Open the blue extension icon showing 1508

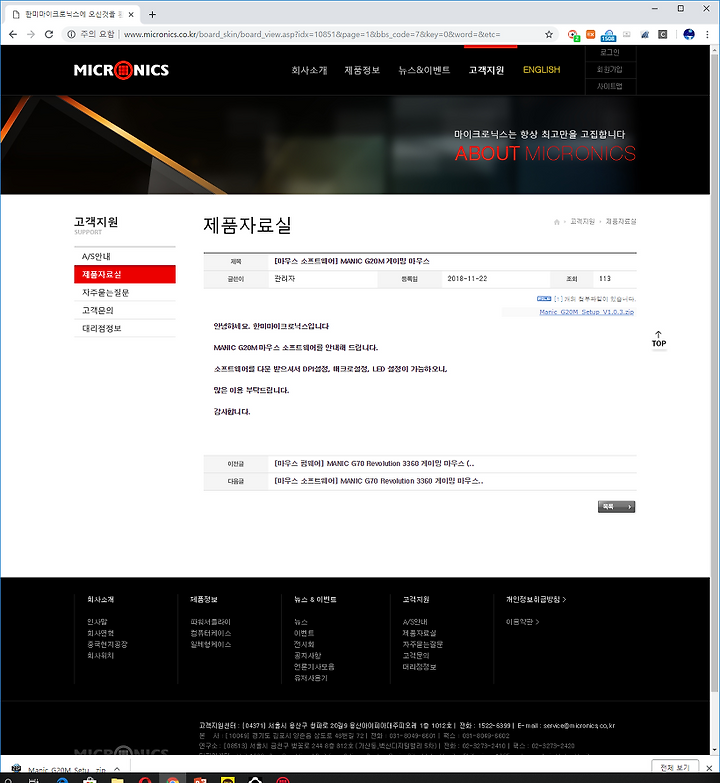[608, 35]
